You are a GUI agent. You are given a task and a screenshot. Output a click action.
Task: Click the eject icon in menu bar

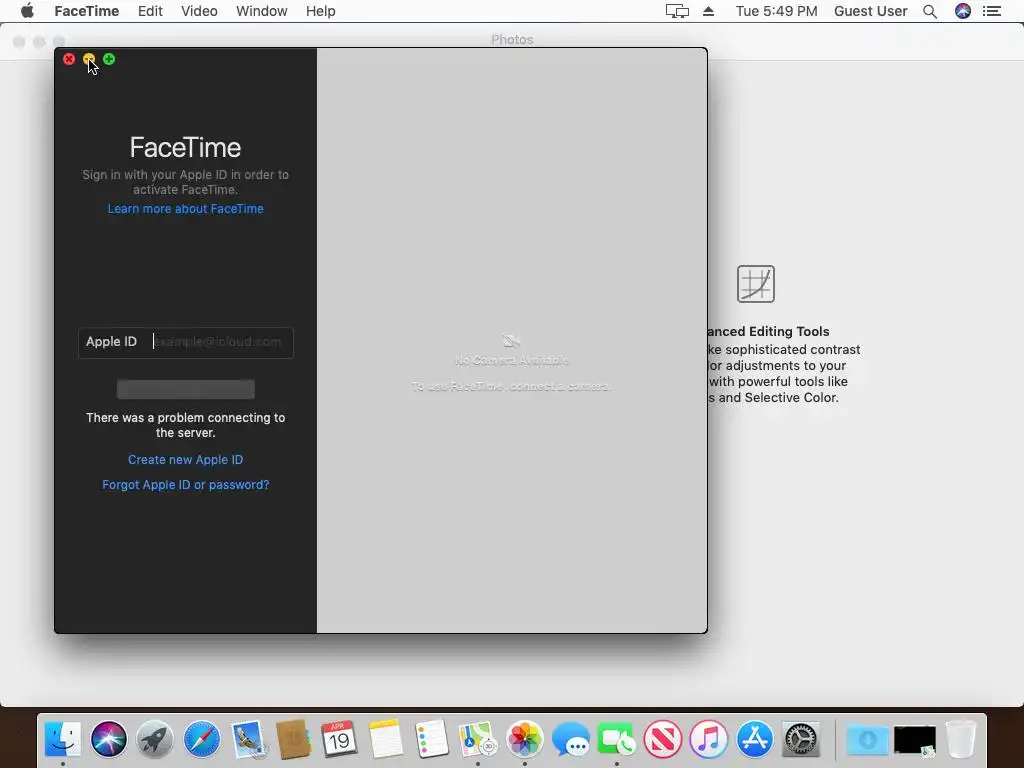tap(709, 11)
